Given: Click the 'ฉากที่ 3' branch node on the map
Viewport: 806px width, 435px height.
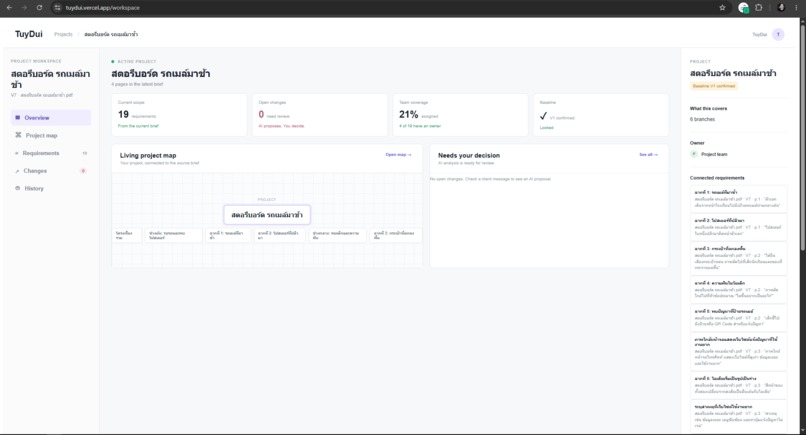Looking at the screenshot, I should tap(396, 235).
